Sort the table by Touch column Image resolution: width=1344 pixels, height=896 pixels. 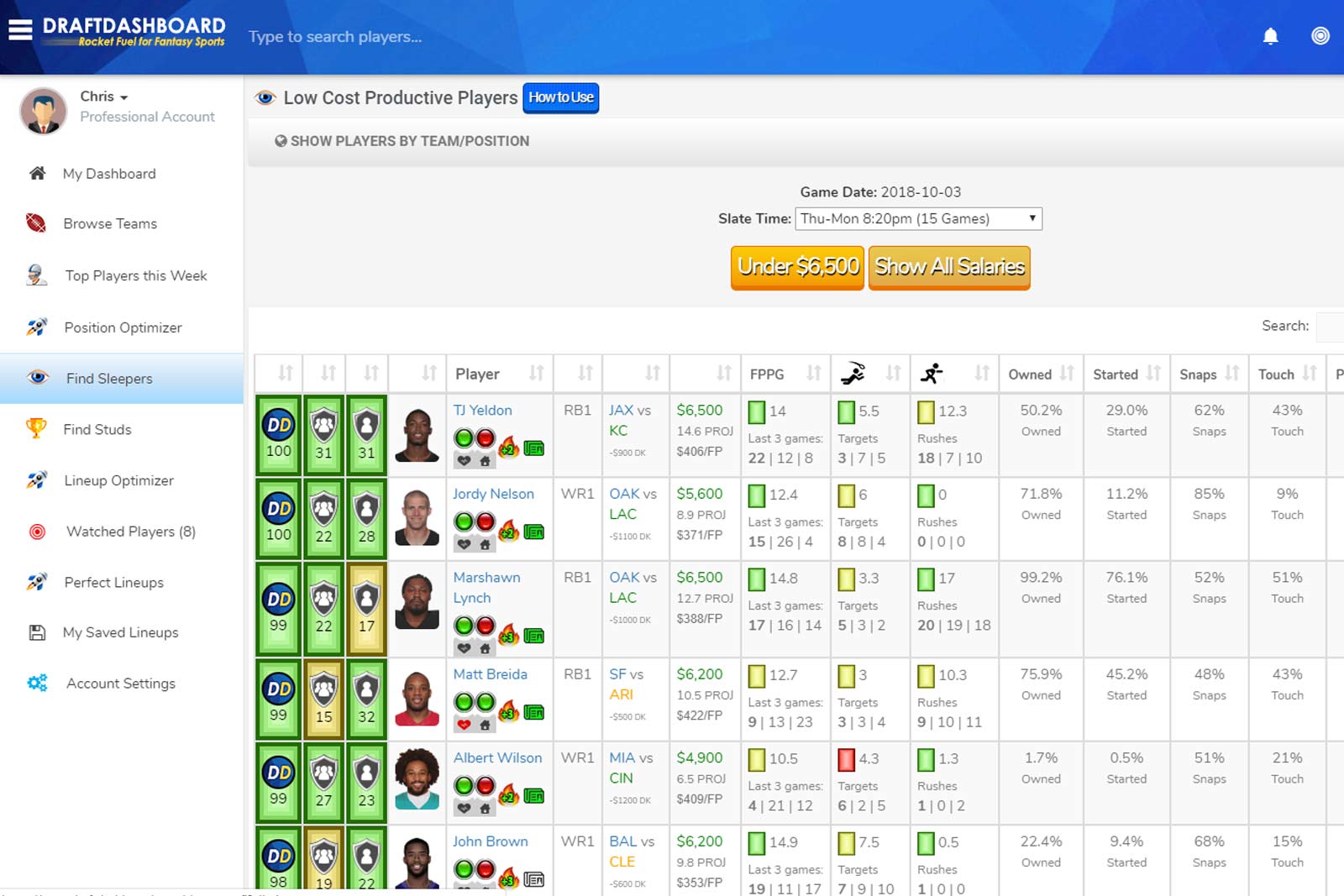tap(1287, 373)
